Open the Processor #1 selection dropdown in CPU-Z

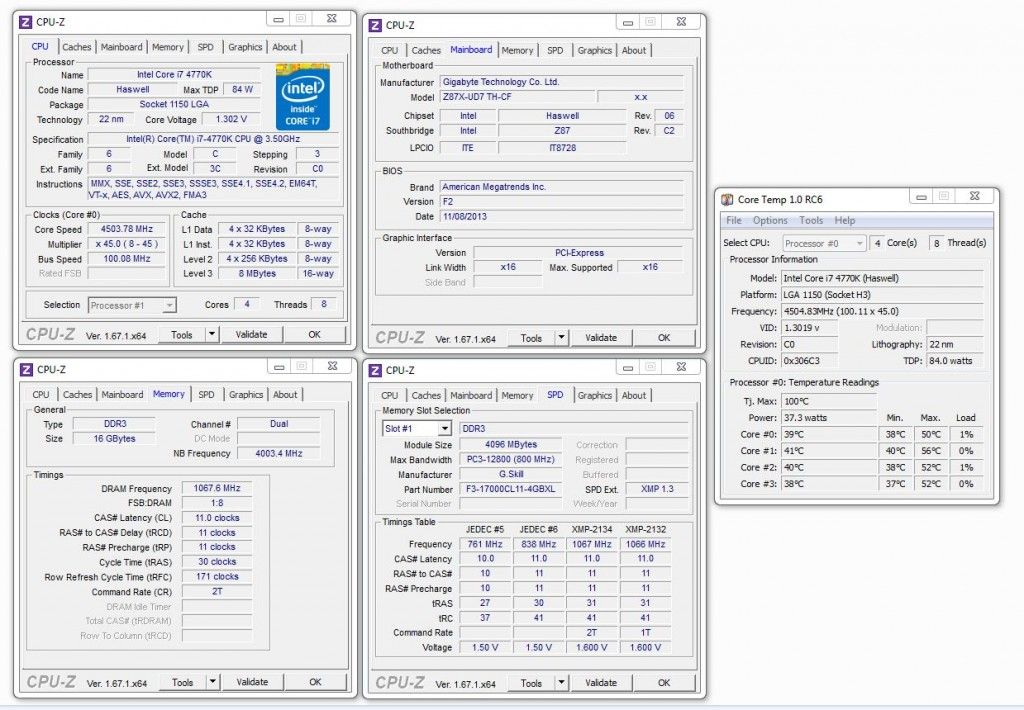(x=169, y=305)
